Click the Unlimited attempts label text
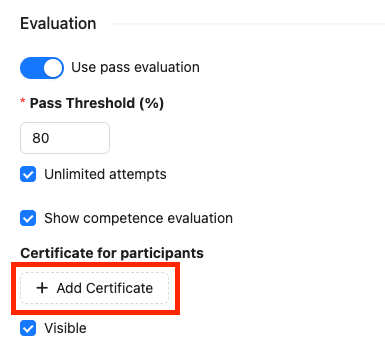The height and width of the screenshot is (360, 385). (105, 174)
